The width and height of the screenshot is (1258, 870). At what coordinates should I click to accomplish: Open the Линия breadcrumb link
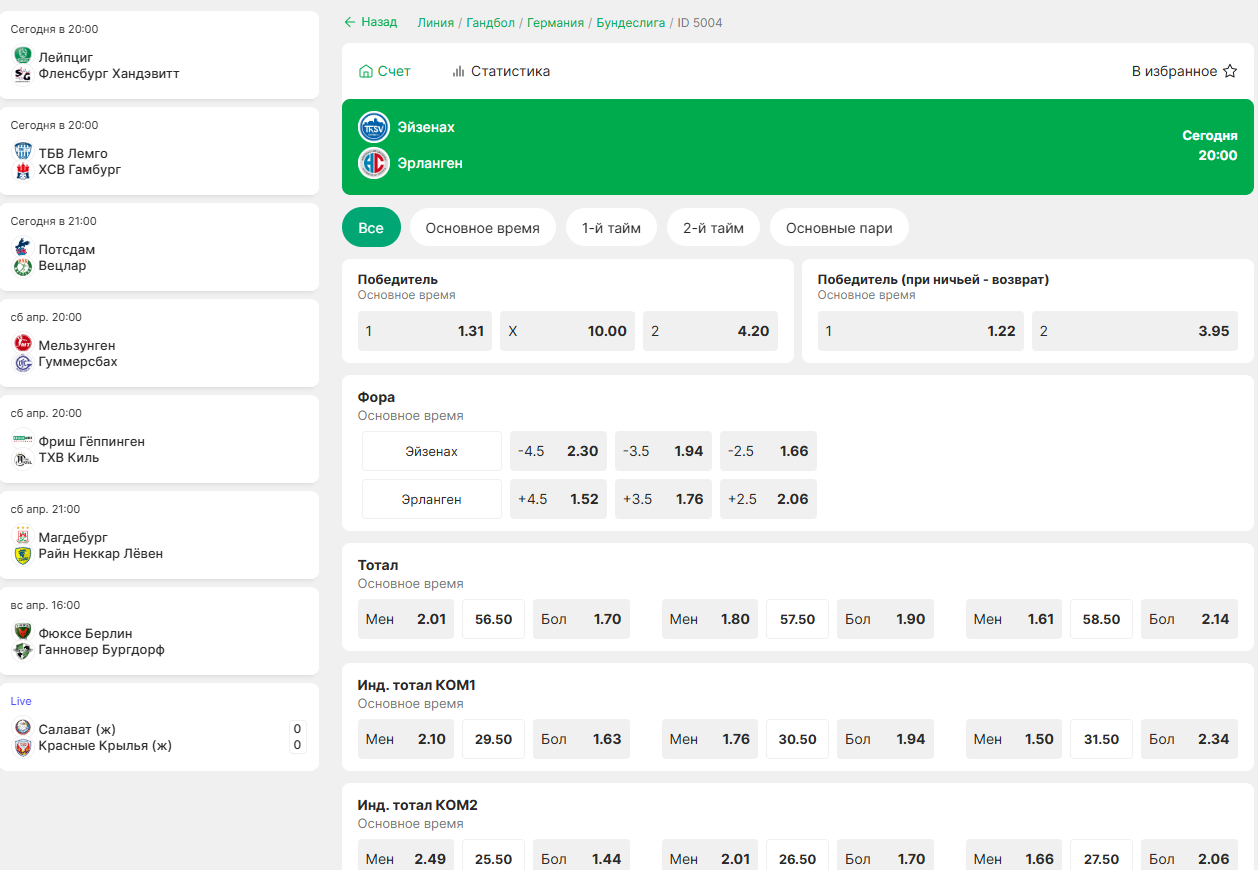436,22
